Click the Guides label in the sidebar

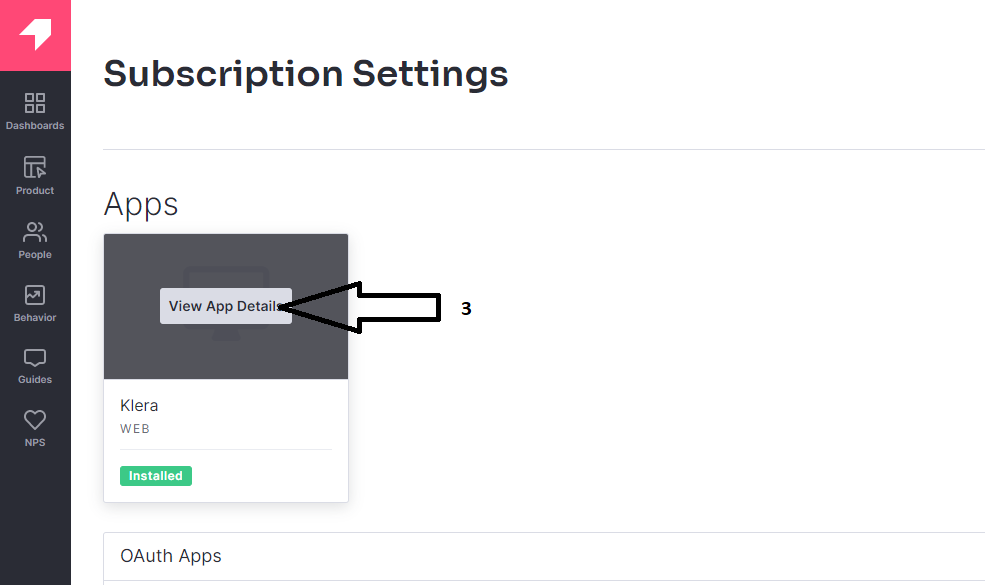tap(35, 380)
